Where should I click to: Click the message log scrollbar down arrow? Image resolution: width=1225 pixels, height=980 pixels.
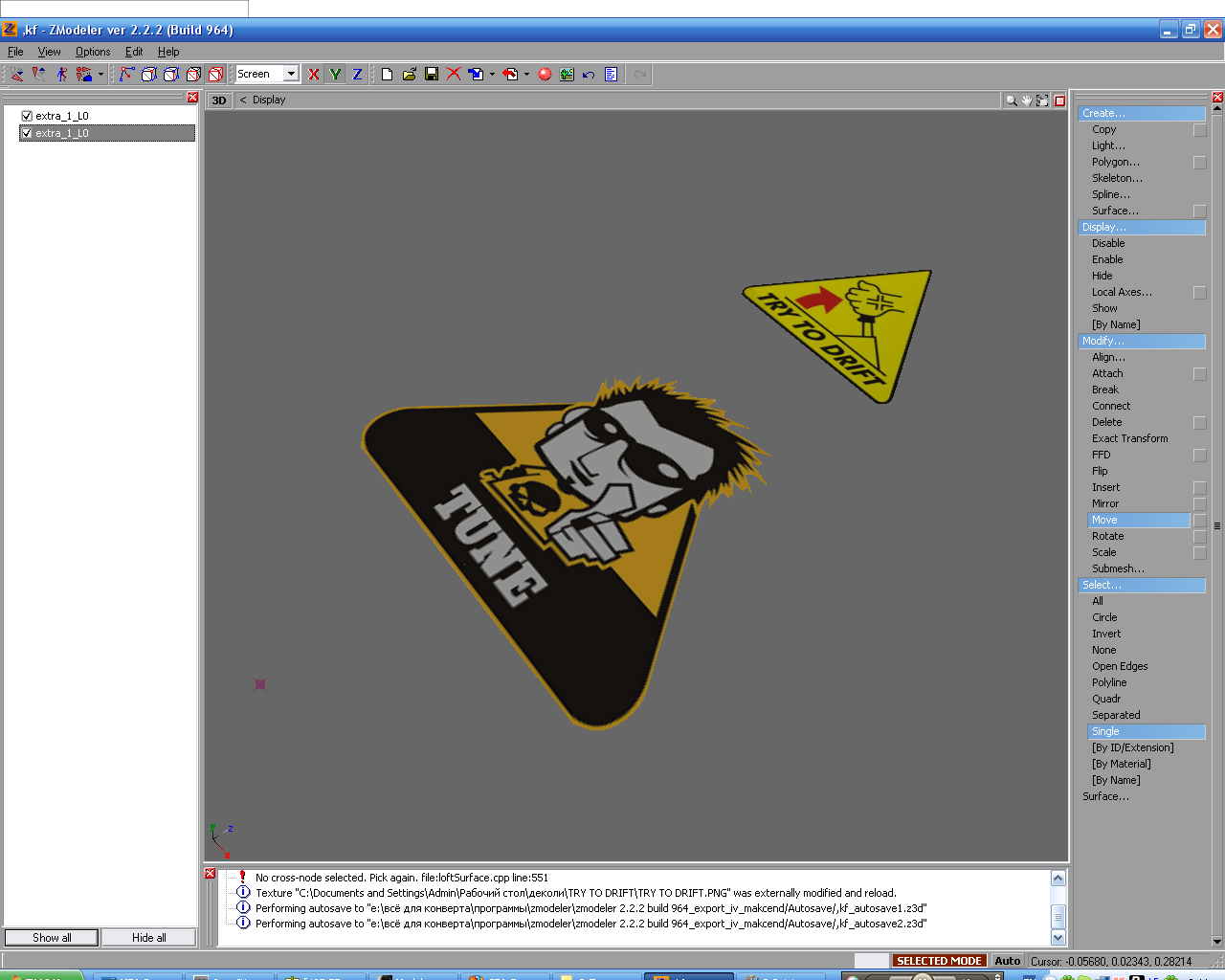point(1058,938)
